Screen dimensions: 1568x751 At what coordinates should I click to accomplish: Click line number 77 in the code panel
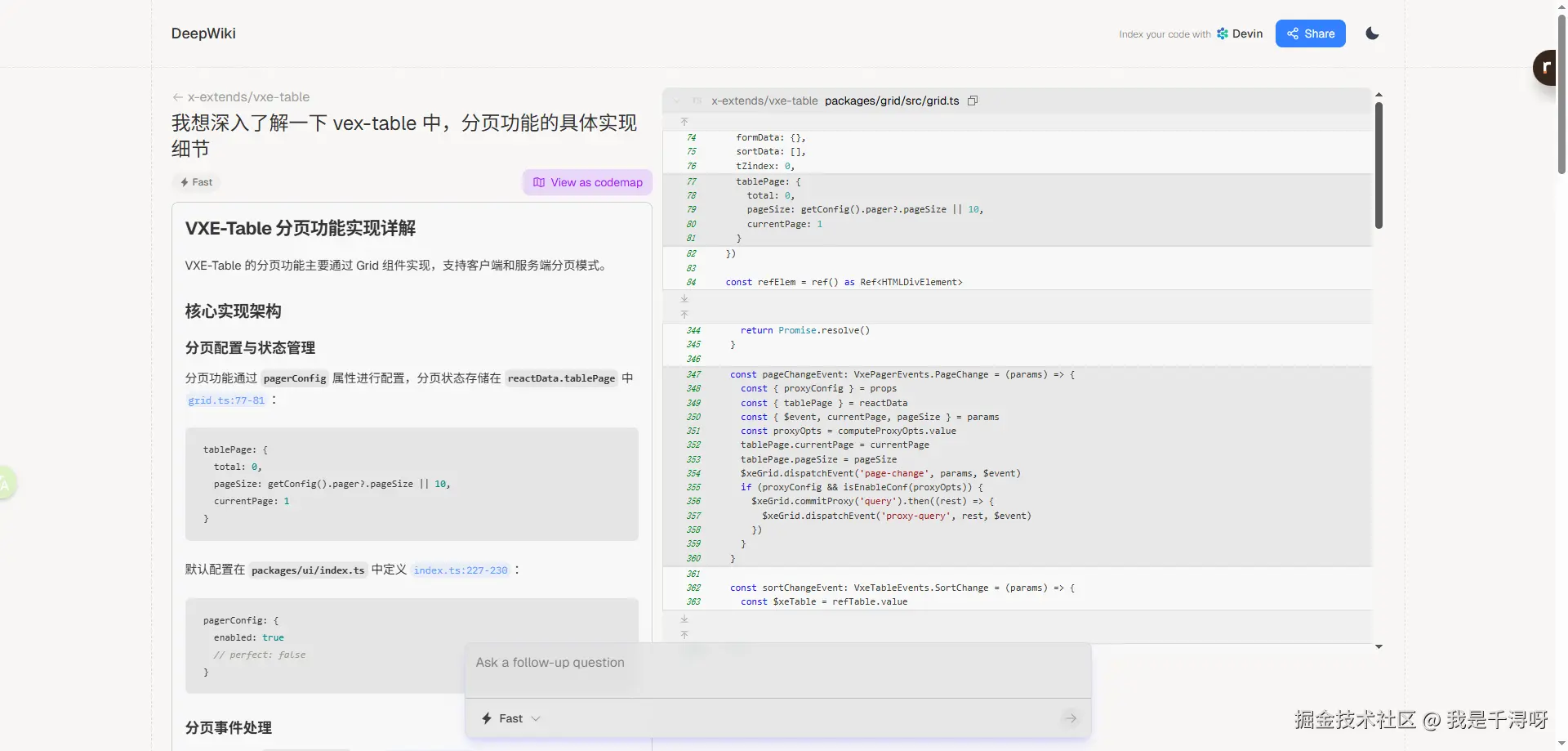pyautogui.click(x=692, y=181)
